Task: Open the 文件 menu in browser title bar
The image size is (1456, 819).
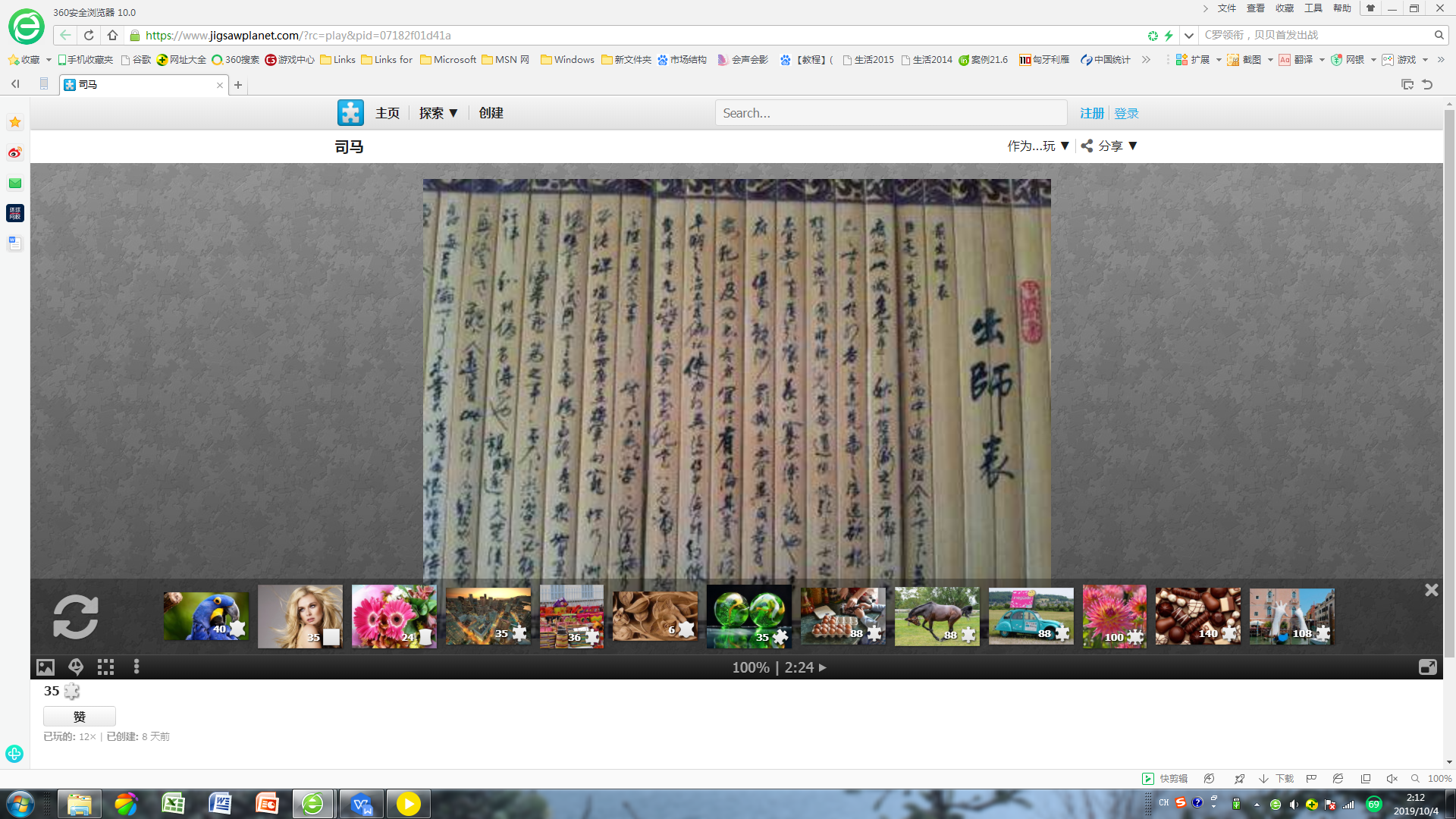Action: click(x=1227, y=8)
